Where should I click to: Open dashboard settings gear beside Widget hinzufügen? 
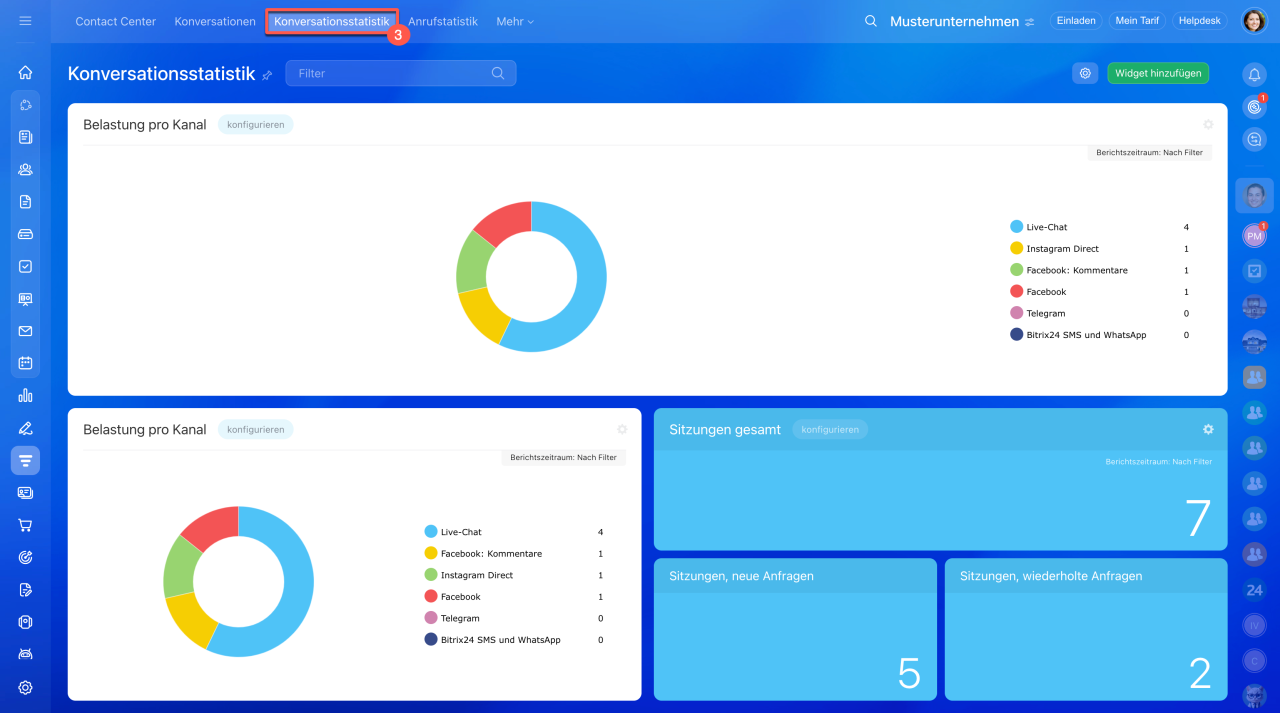point(1085,73)
